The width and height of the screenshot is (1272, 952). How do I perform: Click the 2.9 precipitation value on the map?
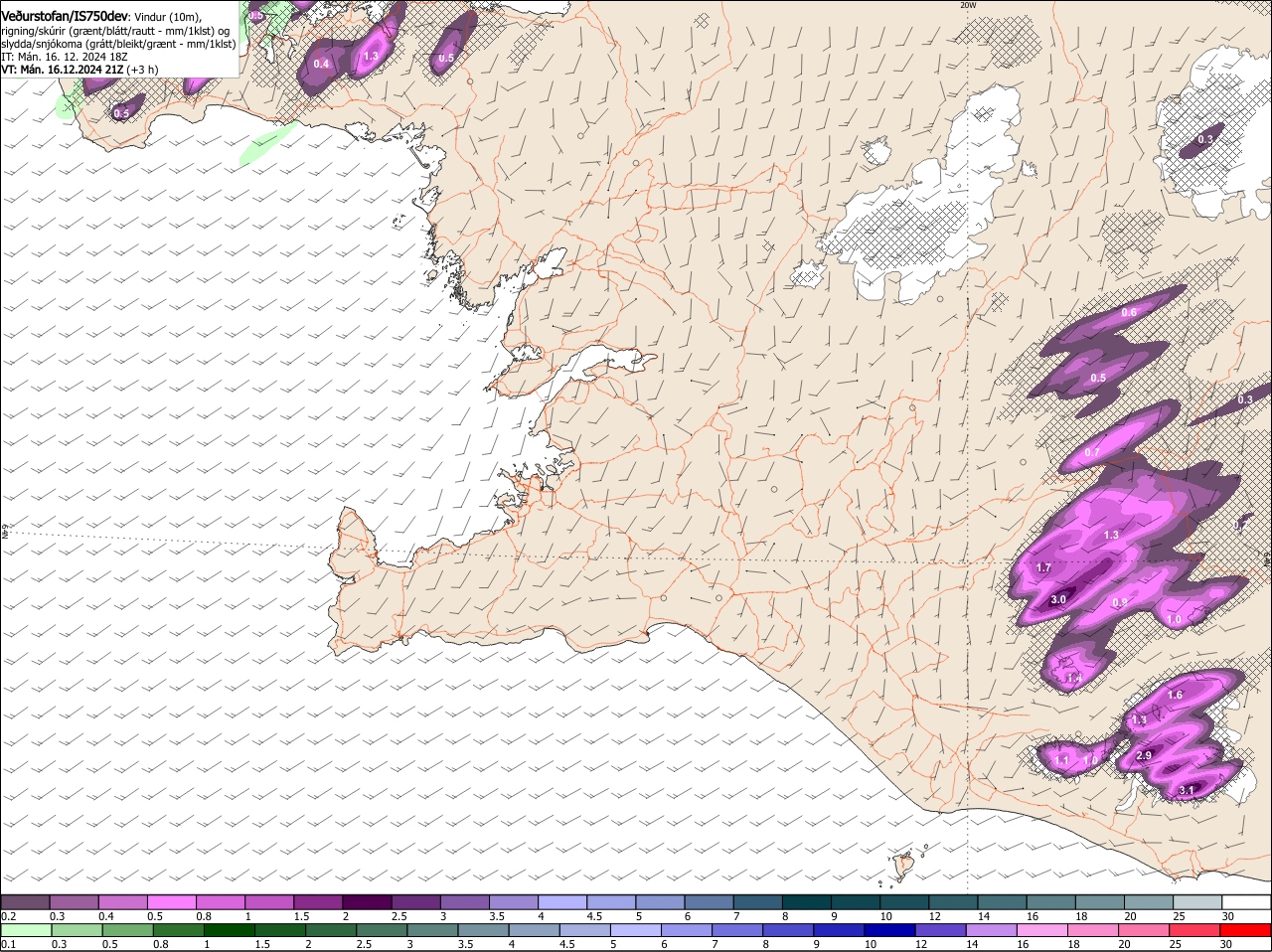click(1143, 756)
